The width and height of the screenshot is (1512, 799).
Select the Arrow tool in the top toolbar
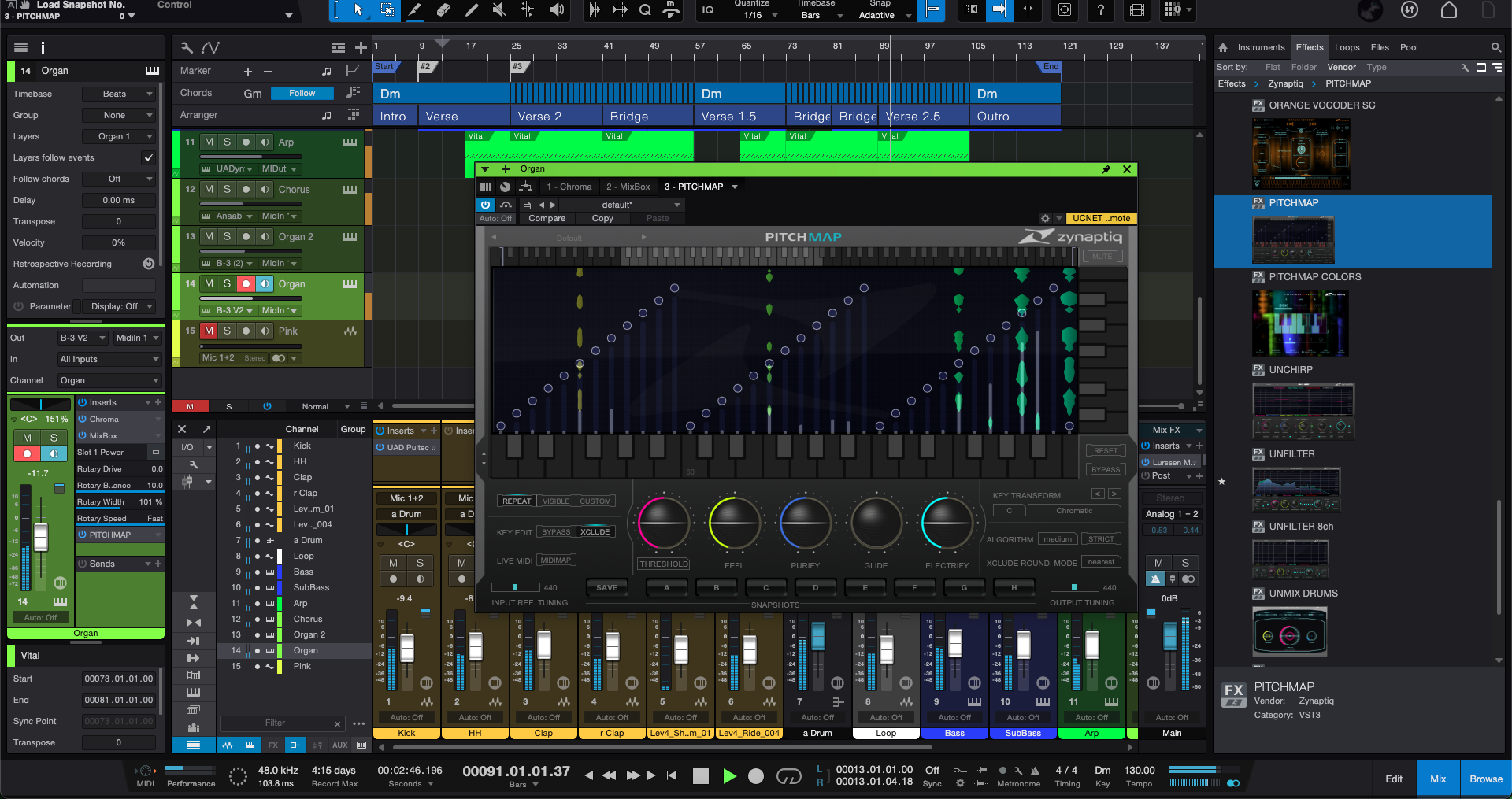point(358,9)
